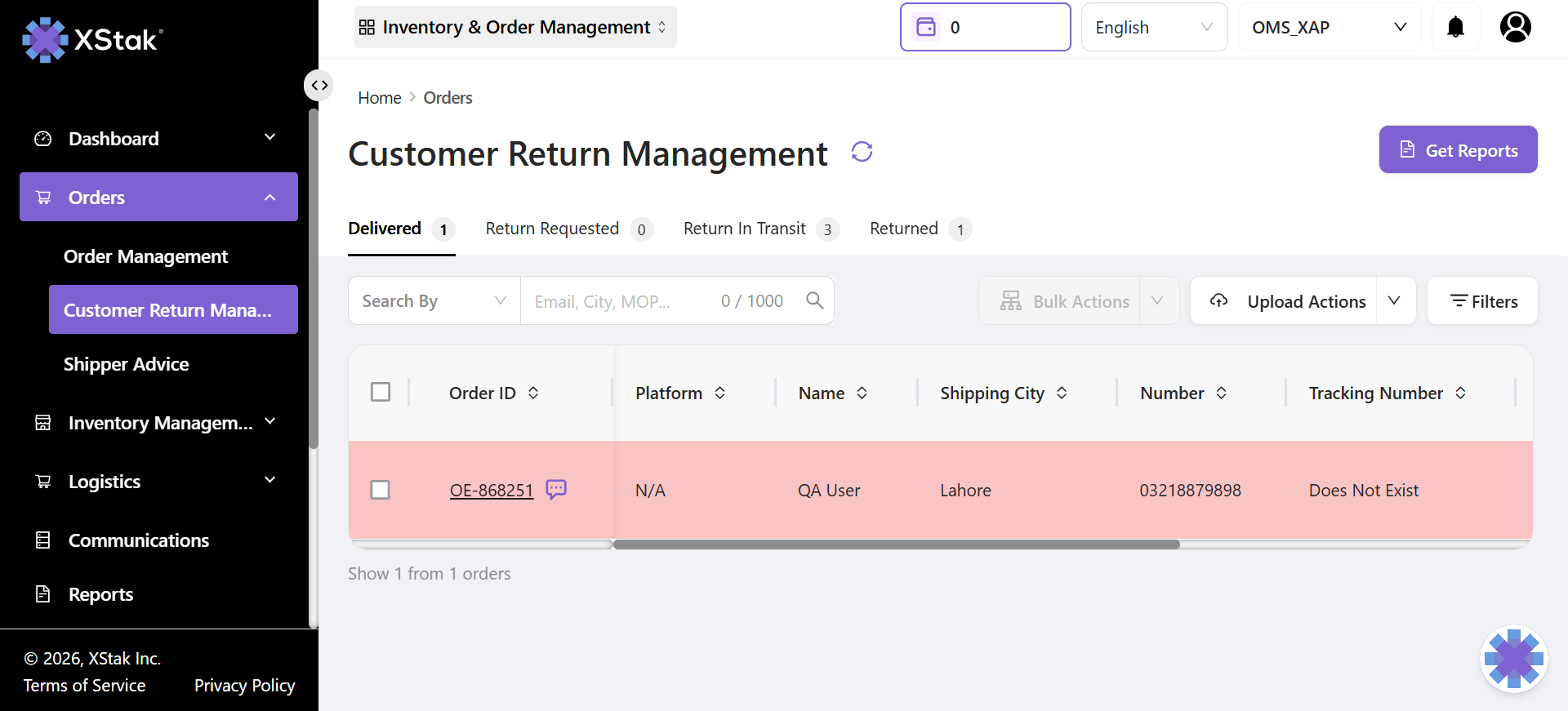Image resolution: width=1568 pixels, height=711 pixels.
Task: Open the XStak chat widget icon
Action: point(1513,658)
